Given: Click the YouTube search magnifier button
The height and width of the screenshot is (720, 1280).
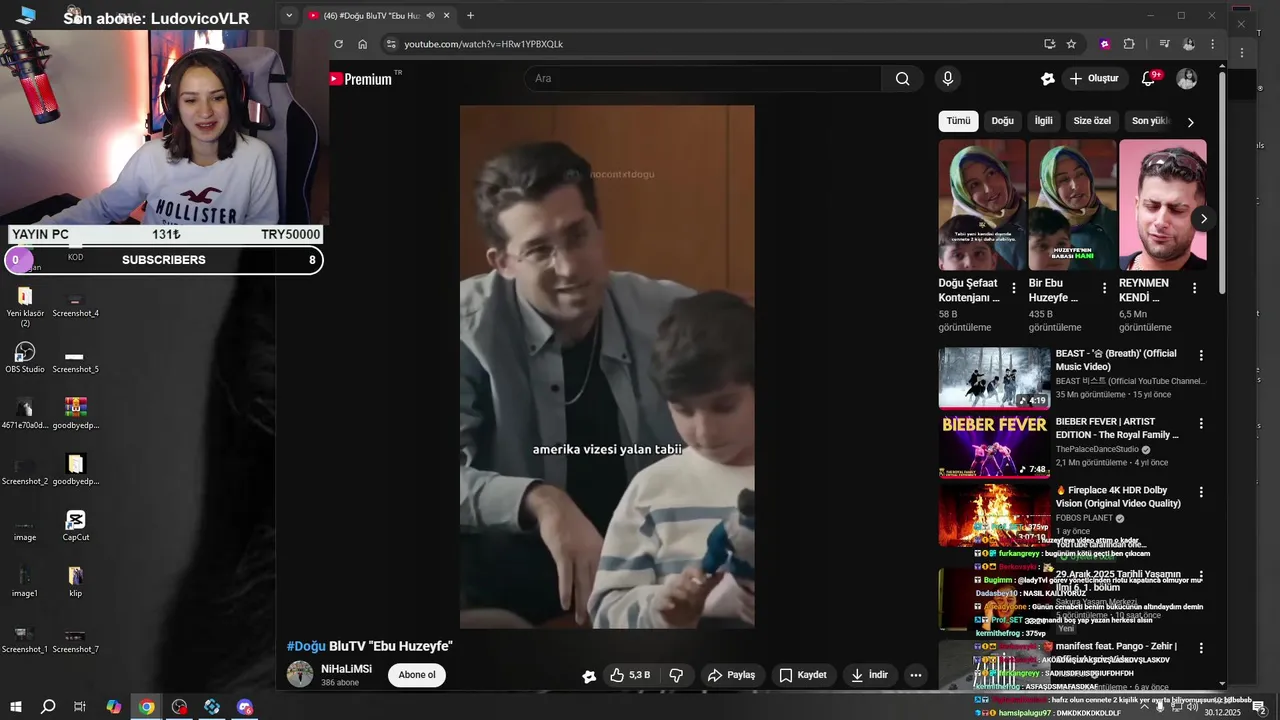Looking at the screenshot, I should coord(902,79).
